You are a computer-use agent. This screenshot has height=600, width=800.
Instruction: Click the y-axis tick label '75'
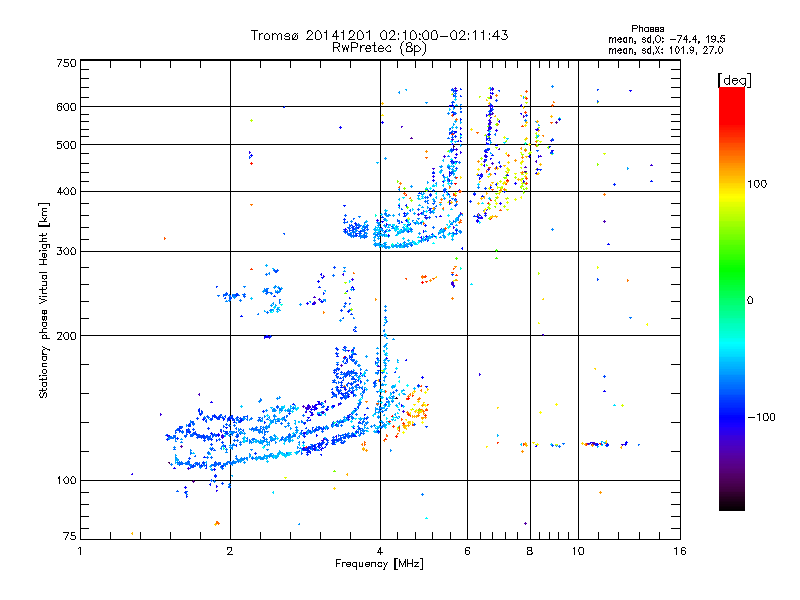[x=70, y=536]
